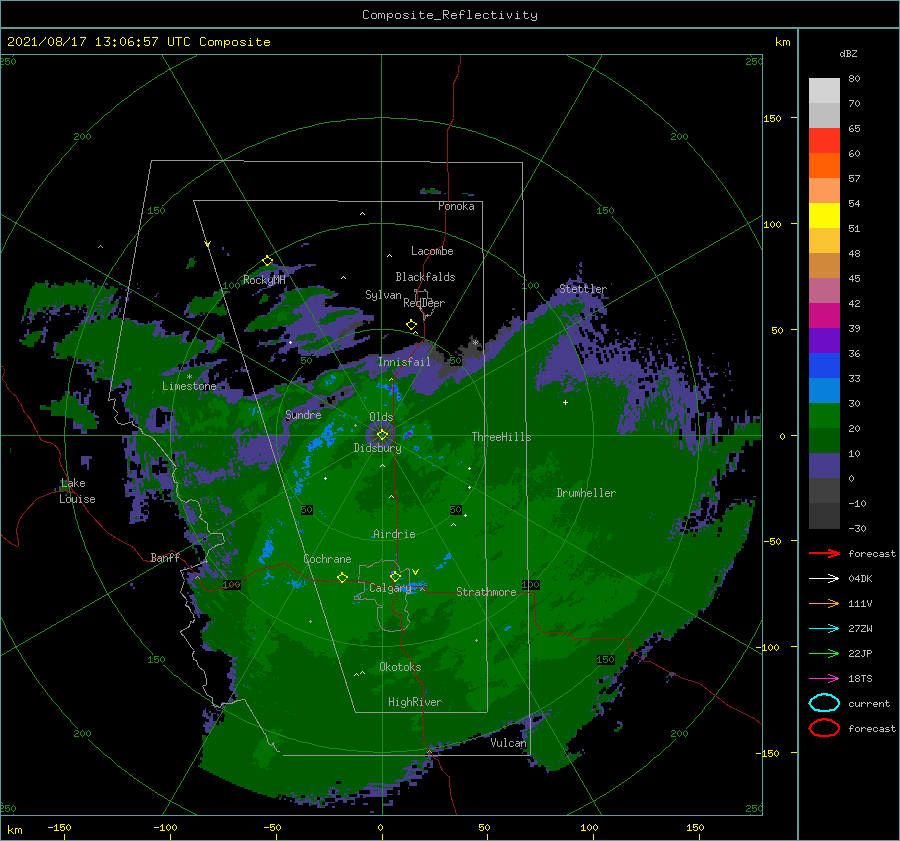
Task: Select the Cochrane label
Action: [x=327, y=559]
